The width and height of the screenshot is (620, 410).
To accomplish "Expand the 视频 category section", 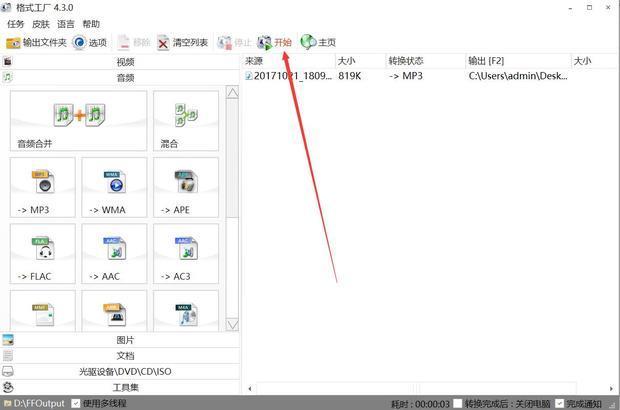I will tap(125, 62).
